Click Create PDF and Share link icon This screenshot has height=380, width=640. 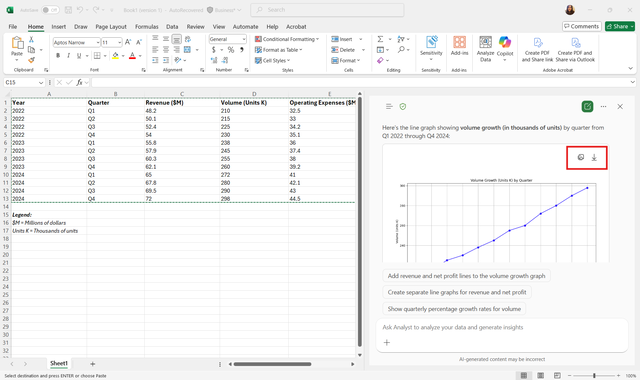(537, 49)
